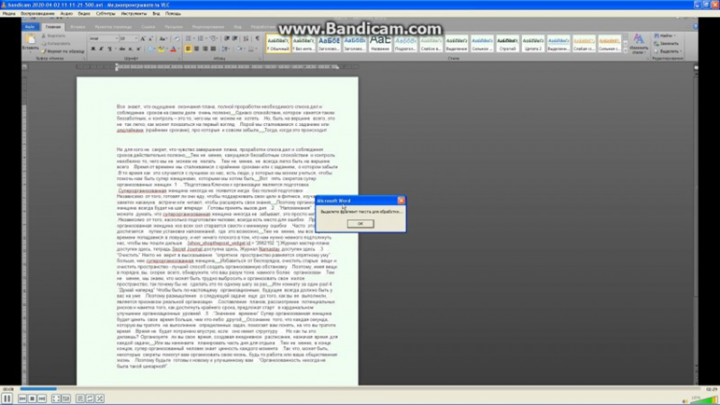
Task: Expand the styles gallery more arrow
Action: click(x=625, y=51)
